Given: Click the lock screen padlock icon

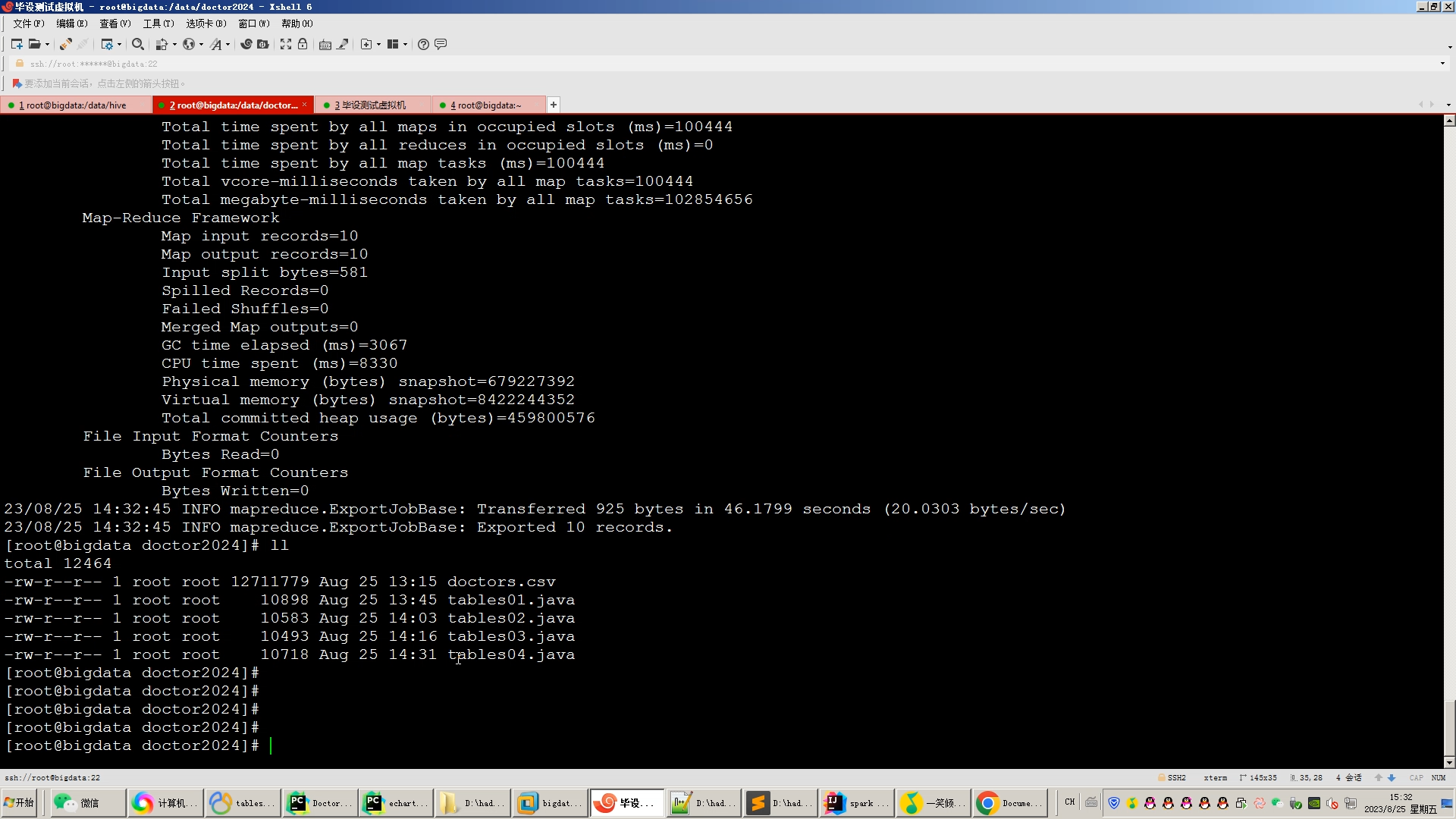Looking at the screenshot, I should 303,44.
